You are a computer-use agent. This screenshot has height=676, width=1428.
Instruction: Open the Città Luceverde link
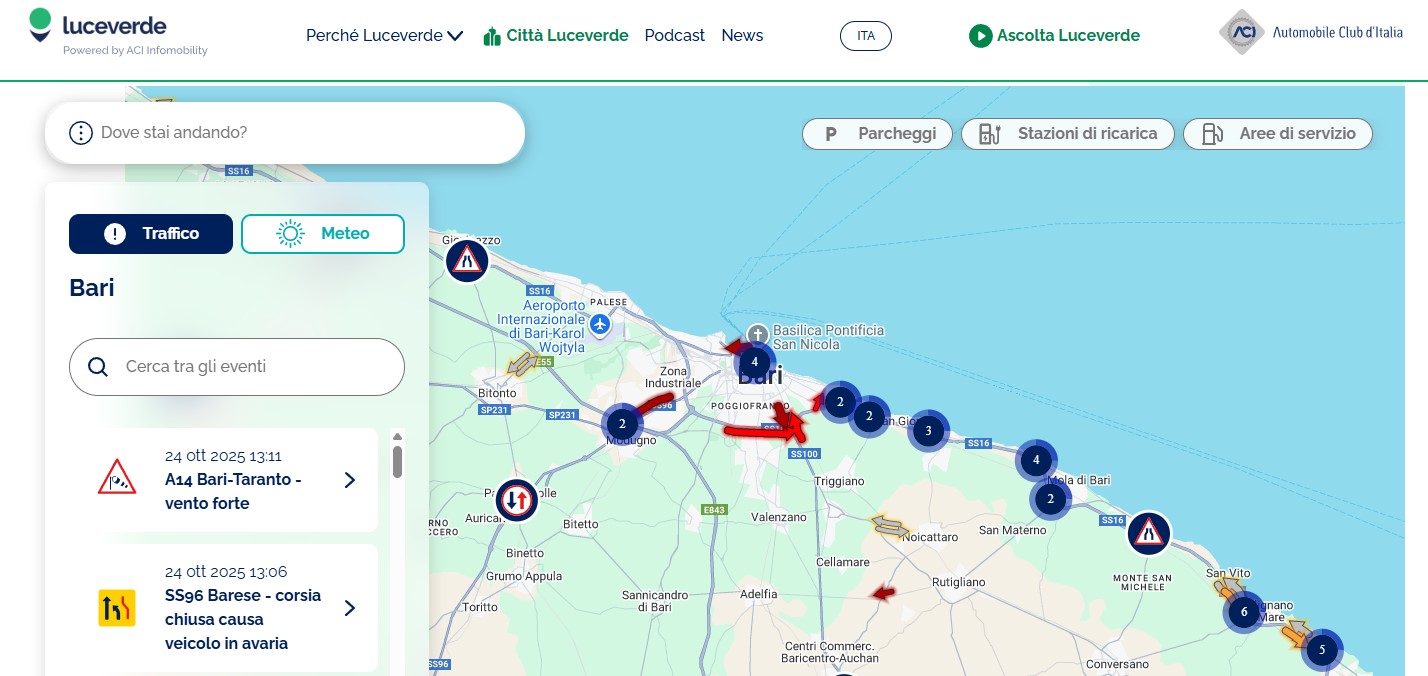555,36
